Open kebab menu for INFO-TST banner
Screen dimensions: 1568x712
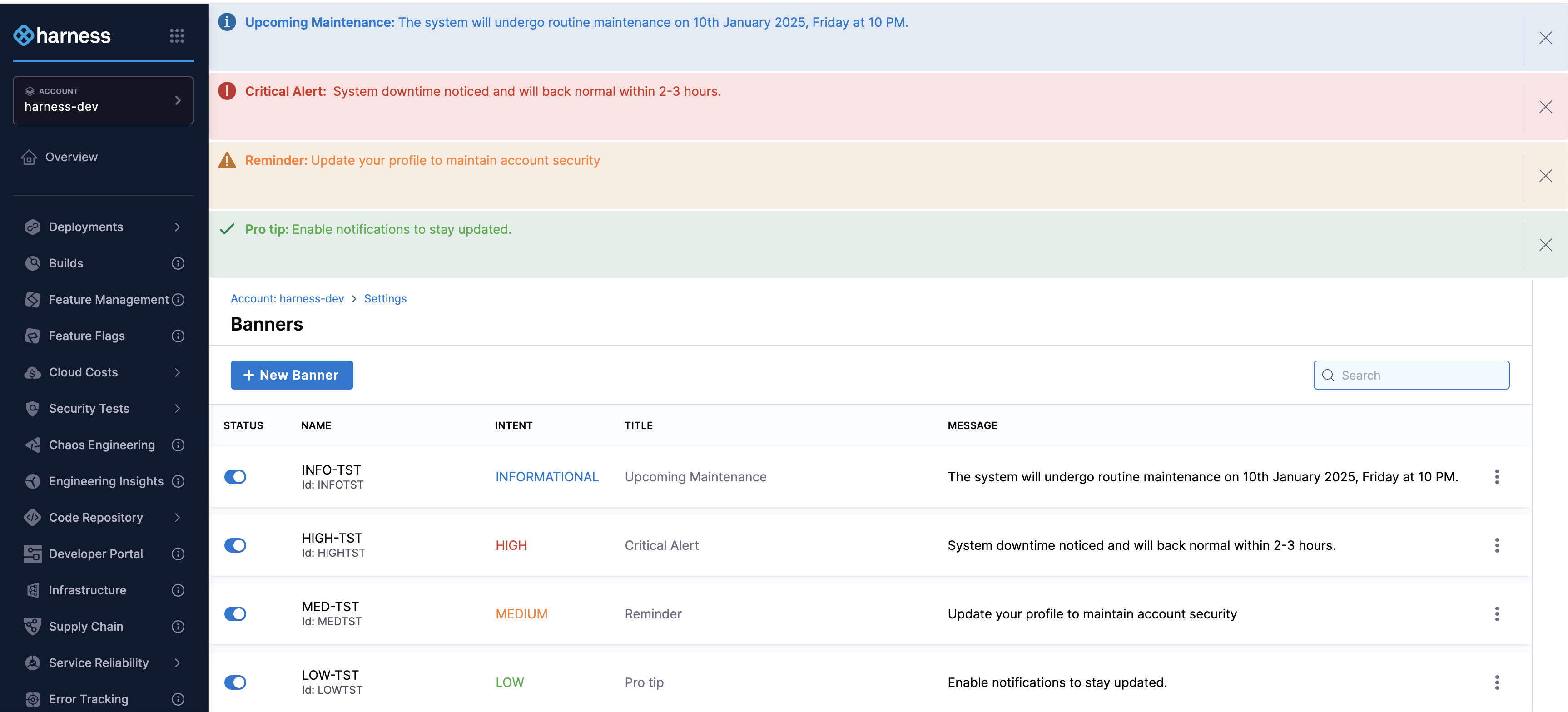pyautogui.click(x=1496, y=477)
